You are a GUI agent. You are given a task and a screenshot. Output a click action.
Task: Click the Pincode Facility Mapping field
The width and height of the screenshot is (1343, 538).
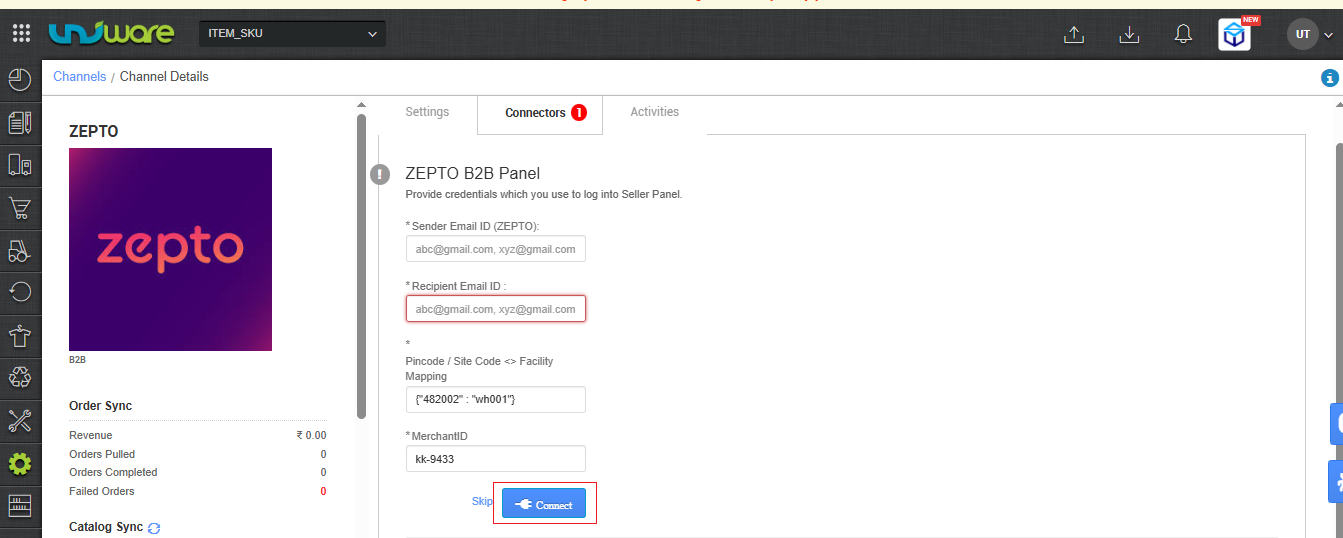(x=495, y=399)
